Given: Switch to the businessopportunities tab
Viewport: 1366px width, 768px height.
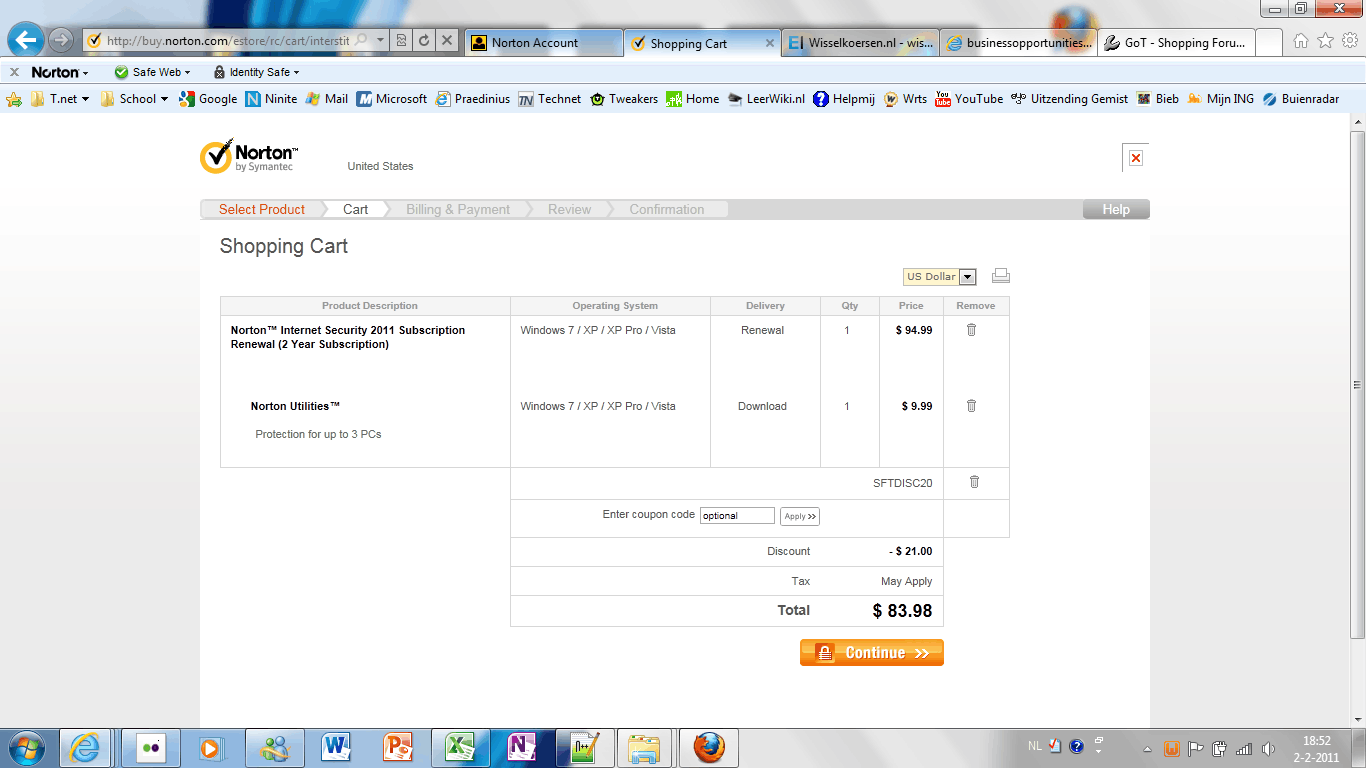Looking at the screenshot, I should click(x=1018, y=43).
